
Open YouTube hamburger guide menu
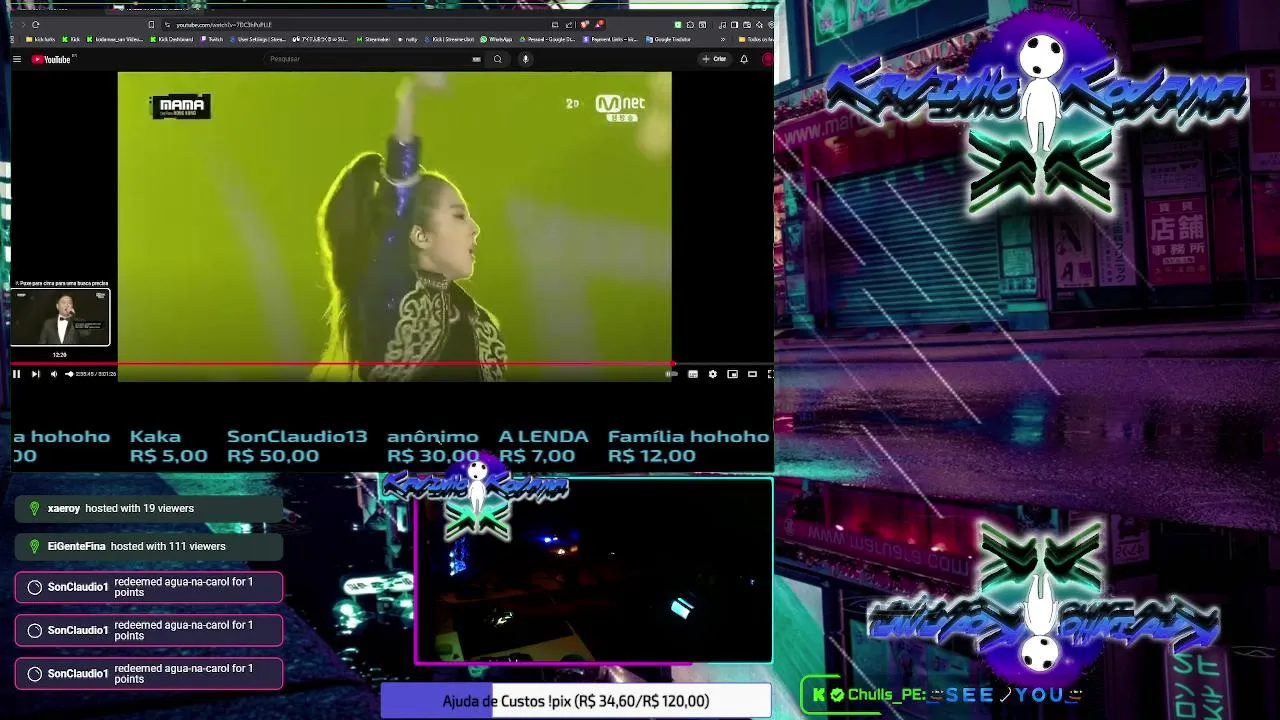[17, 59]
